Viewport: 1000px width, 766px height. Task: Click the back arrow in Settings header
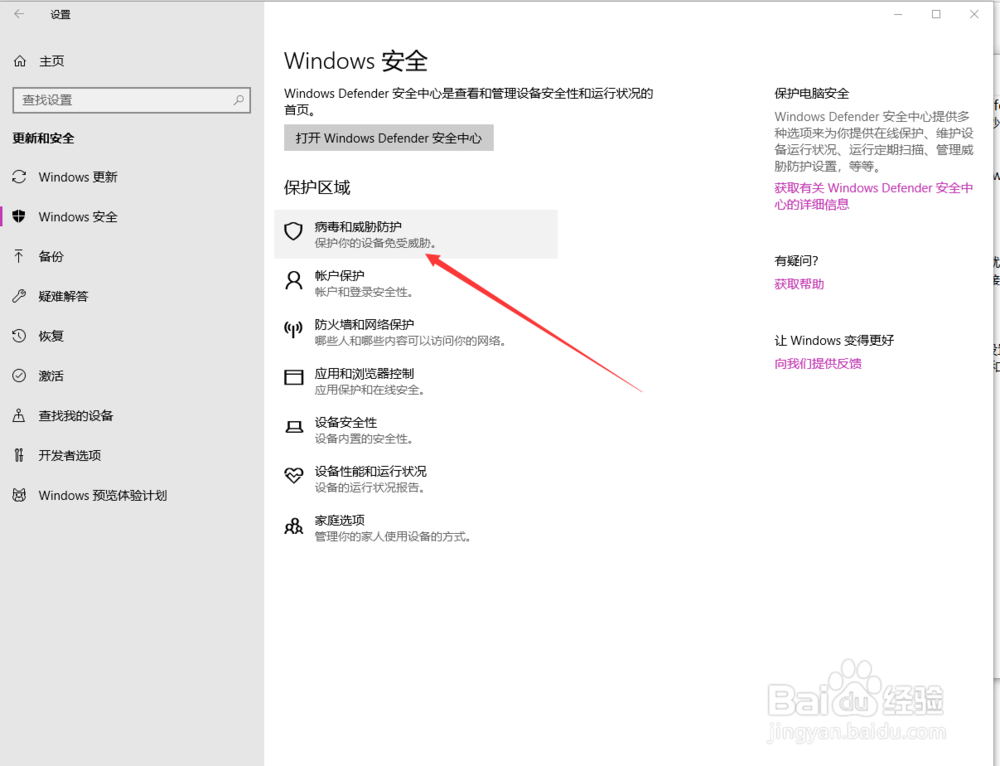point(19,14)
